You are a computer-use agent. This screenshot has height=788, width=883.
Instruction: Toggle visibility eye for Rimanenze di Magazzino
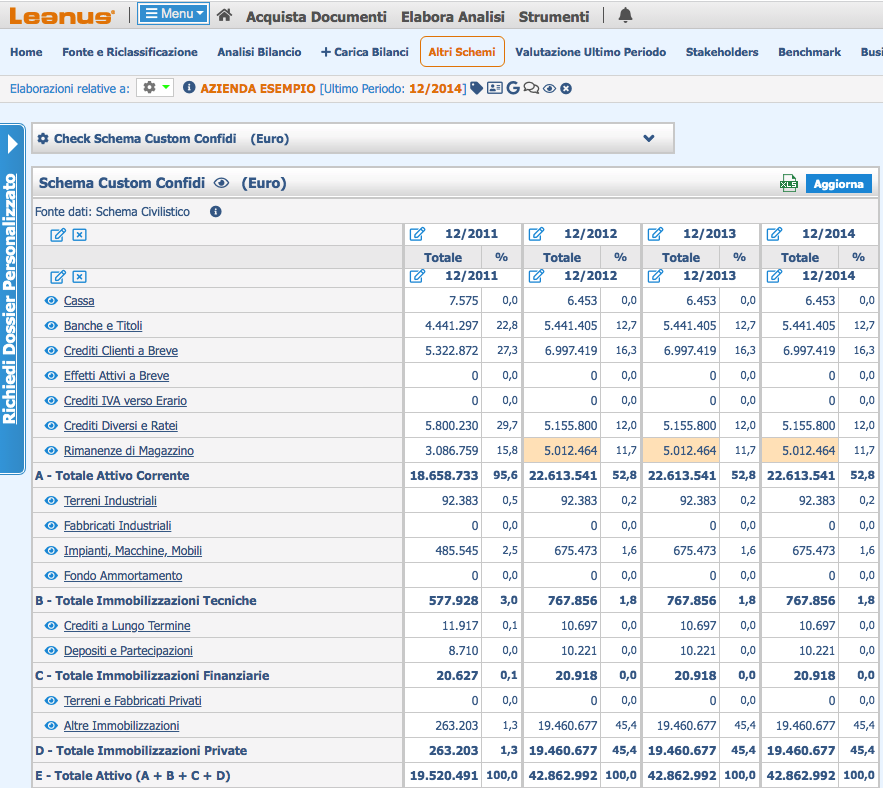51,451
